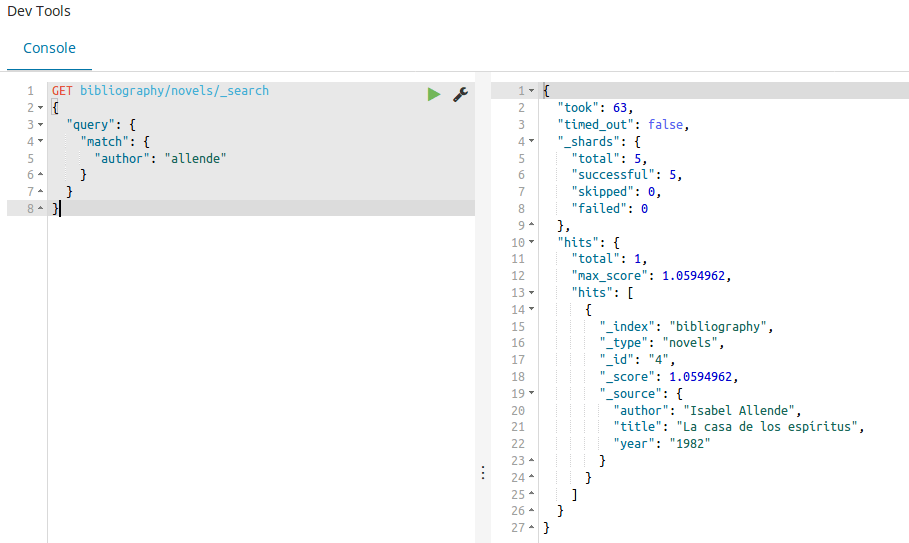Screen dimensions: 909x543
Task: Collapse editor line 2 fold arrow
Action: click(40, 108)
